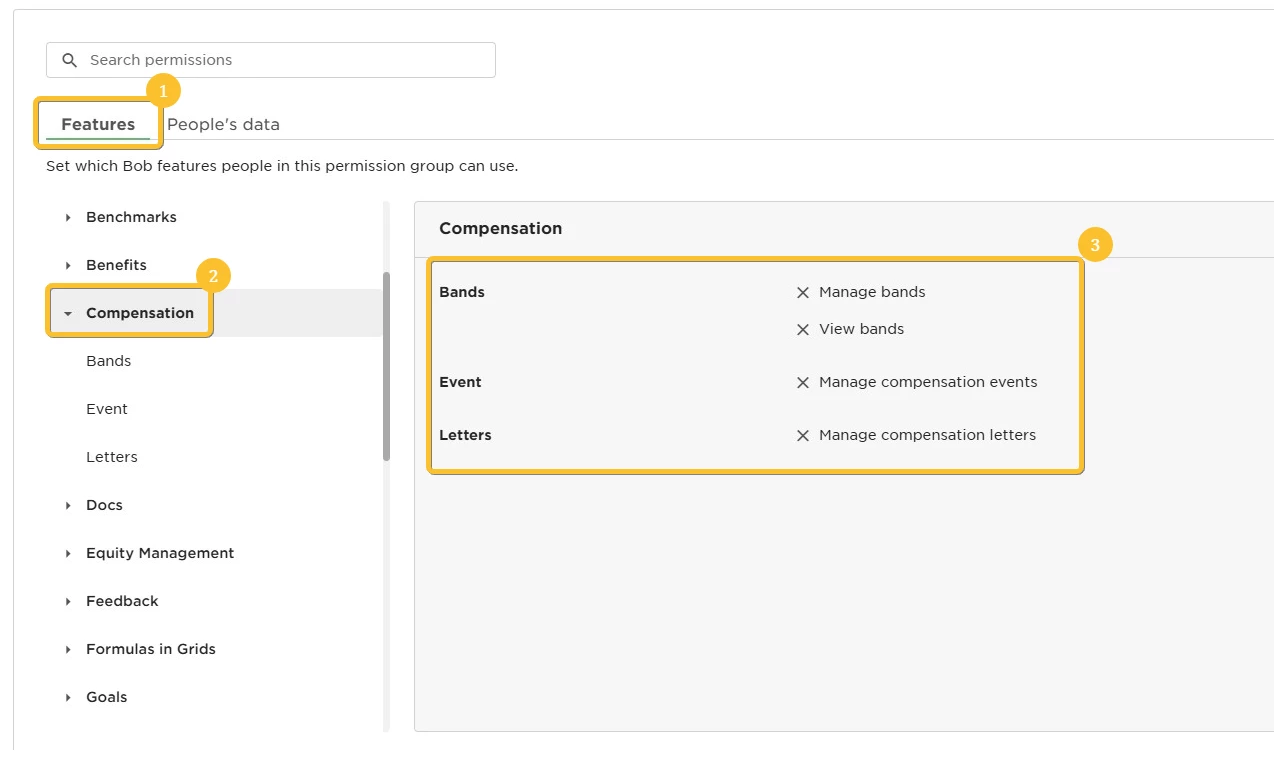Image resolution: width=1274 pixels, height=769 pixels.
Task: Focus the Search permissions field
Action: (271, 60)
